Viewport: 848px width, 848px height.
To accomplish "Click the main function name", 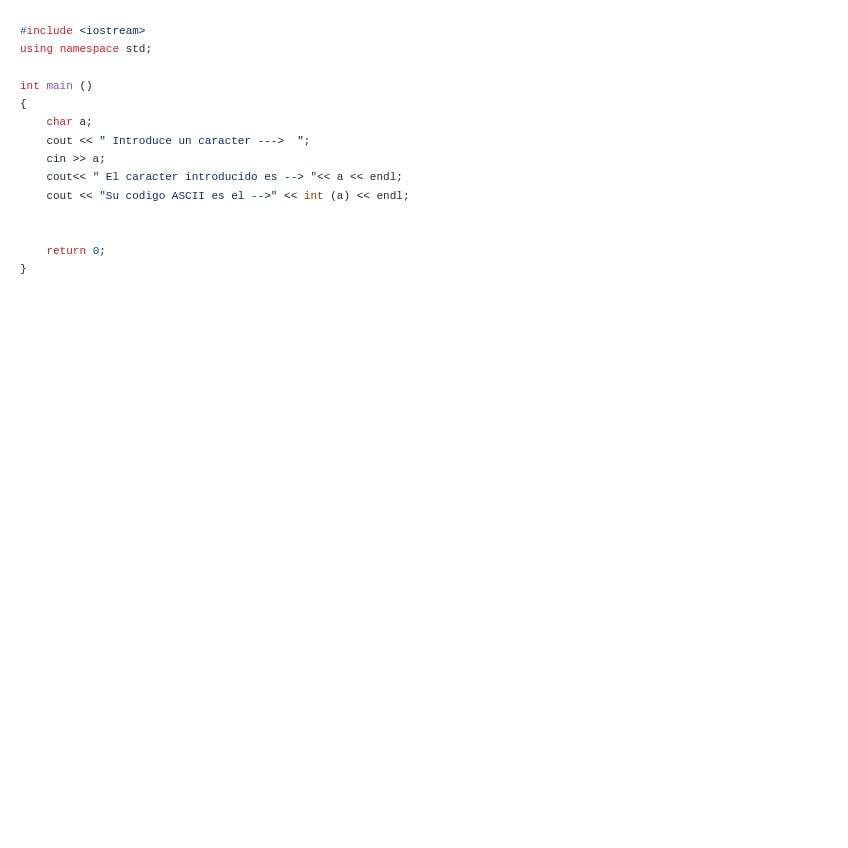I will 59,85.
